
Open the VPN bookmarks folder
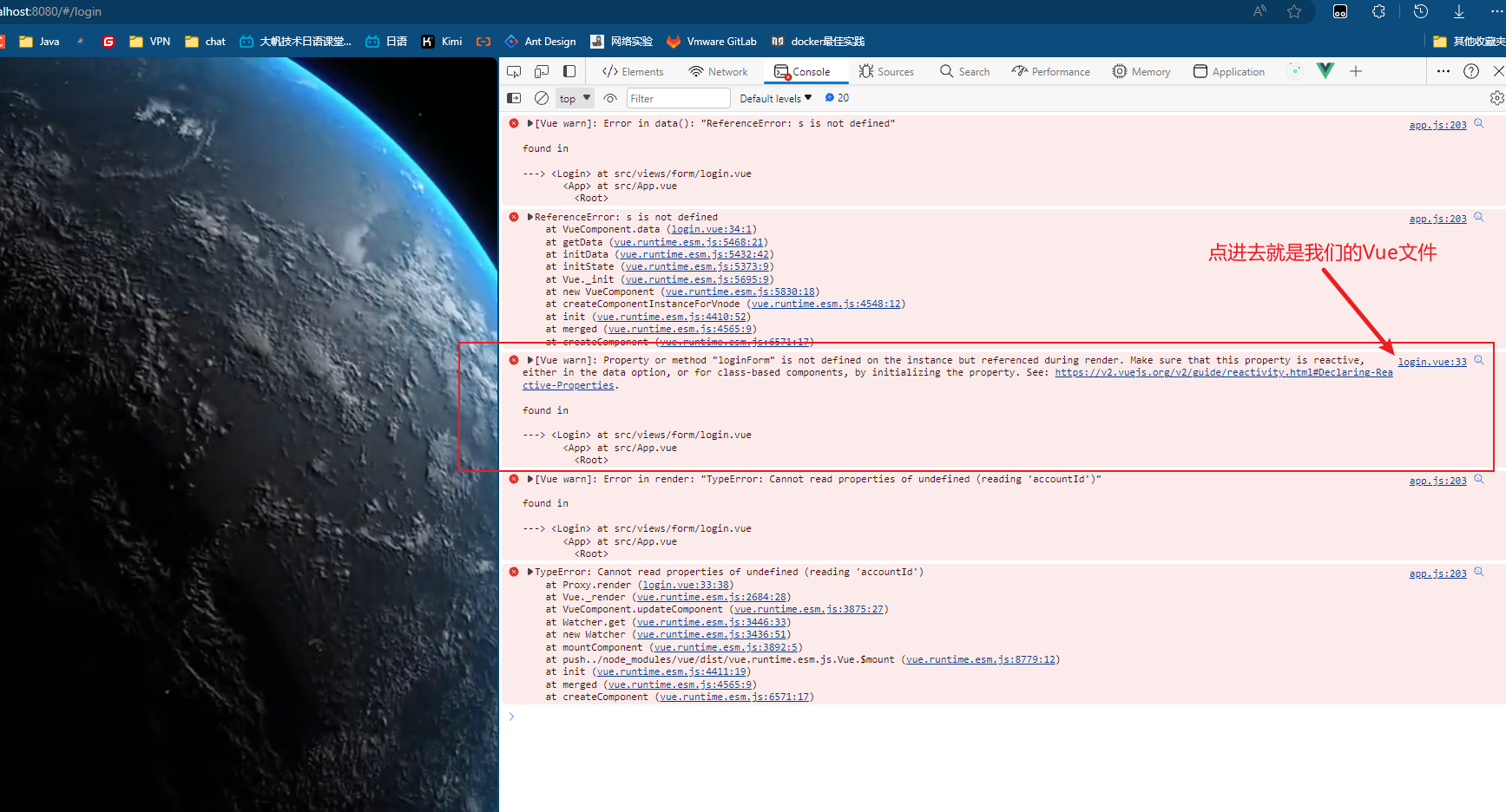(x=149, y=41)
